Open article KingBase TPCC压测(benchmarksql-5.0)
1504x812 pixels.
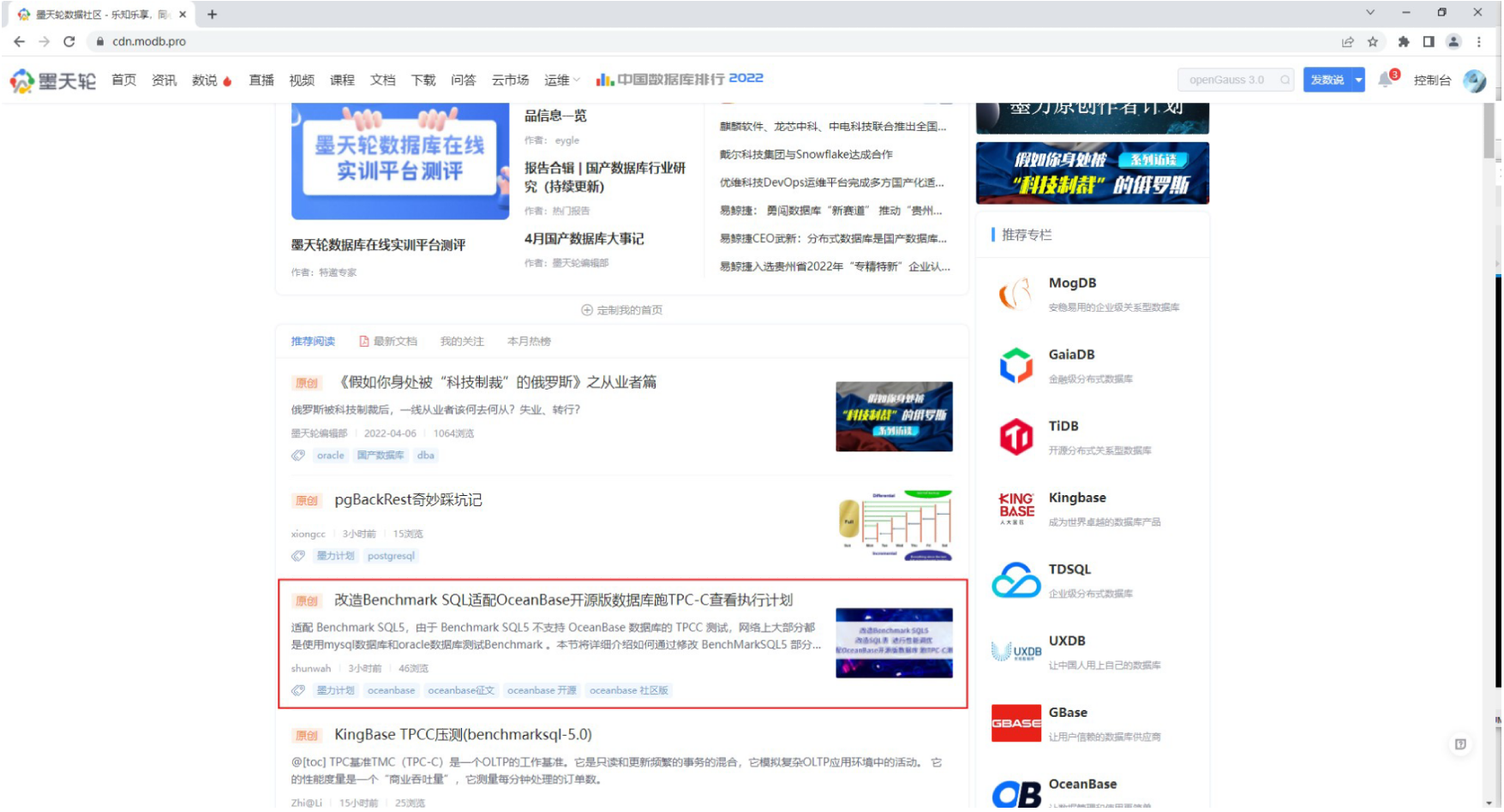pyautogui.click(x=463, y=734)
